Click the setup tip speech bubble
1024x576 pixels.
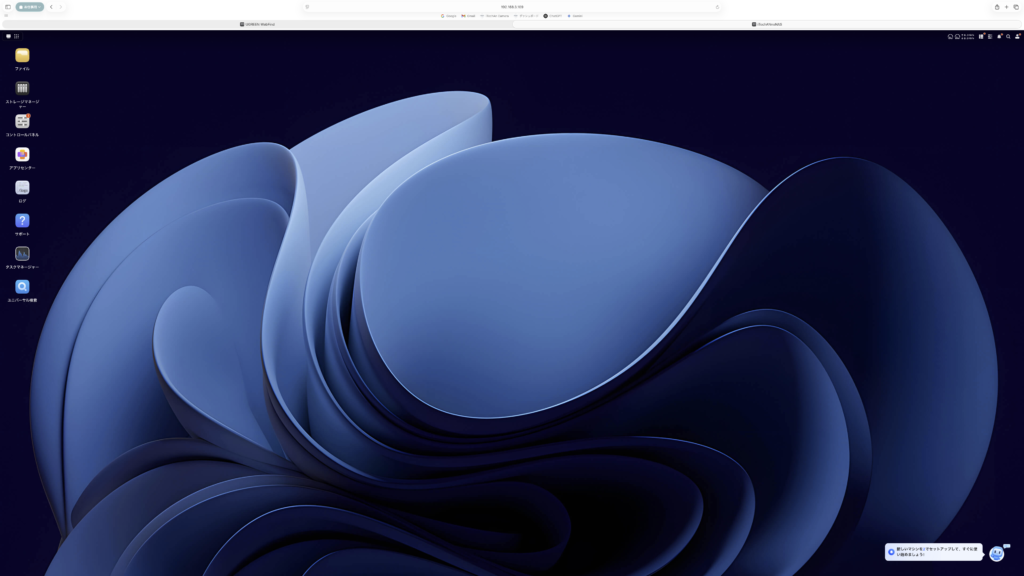tap(933, 552)
